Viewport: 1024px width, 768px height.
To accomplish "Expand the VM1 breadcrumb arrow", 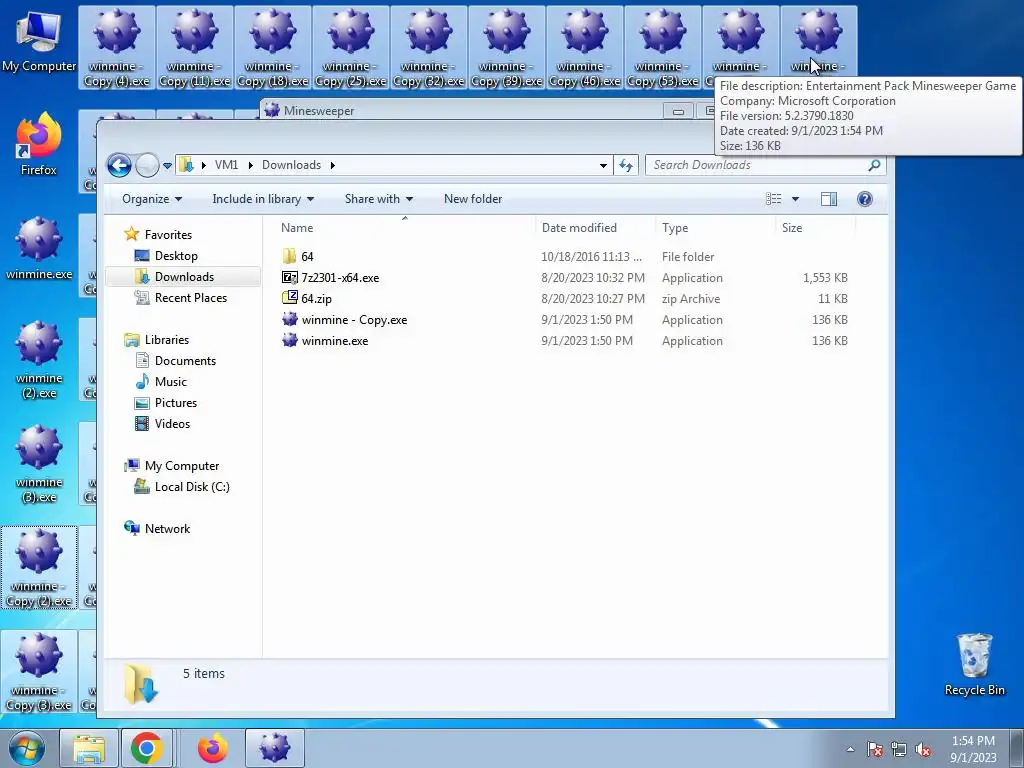I will [x=250, y=165].
